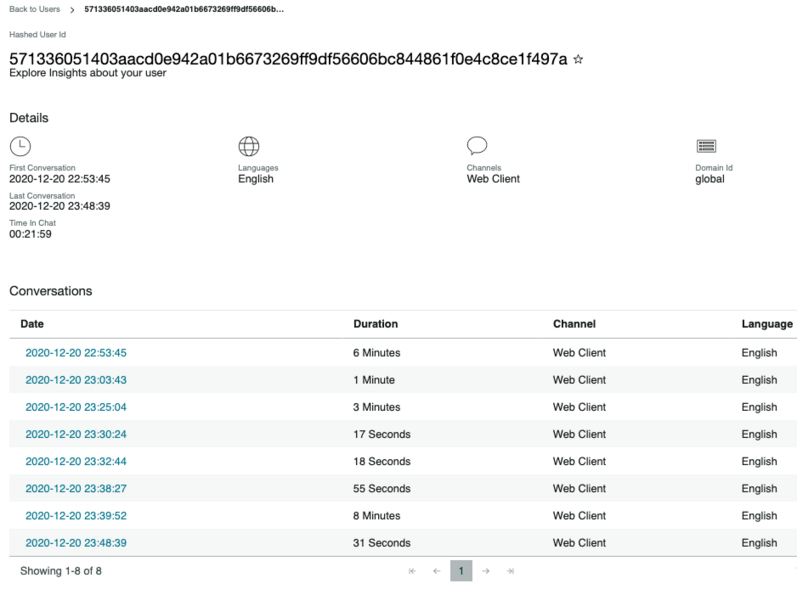Click the Channels value Web Client in Details
The width and height of the screenshot is (797, 589).
click(493, 179)
